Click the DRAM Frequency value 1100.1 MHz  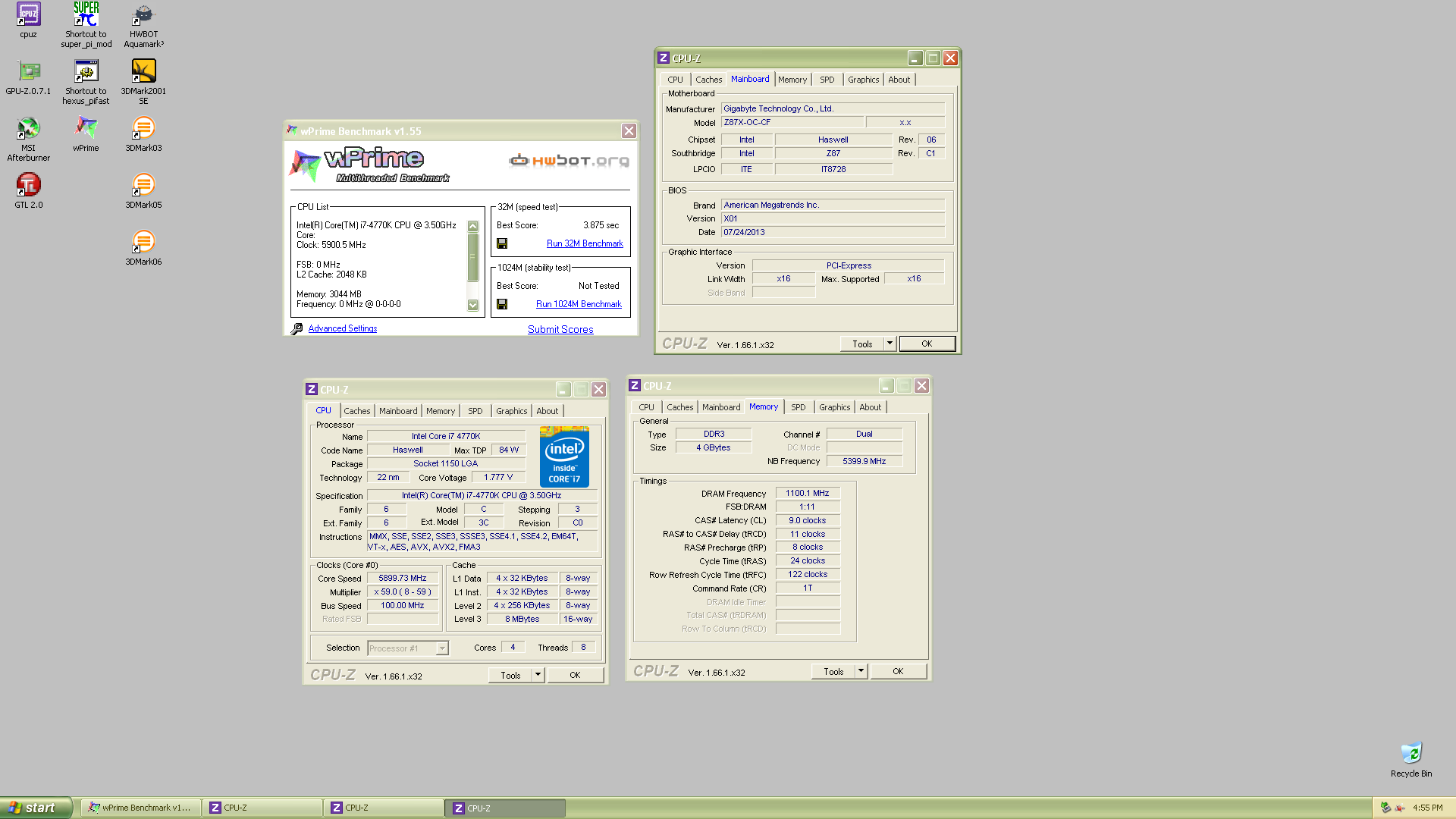[x=808, y=494]
